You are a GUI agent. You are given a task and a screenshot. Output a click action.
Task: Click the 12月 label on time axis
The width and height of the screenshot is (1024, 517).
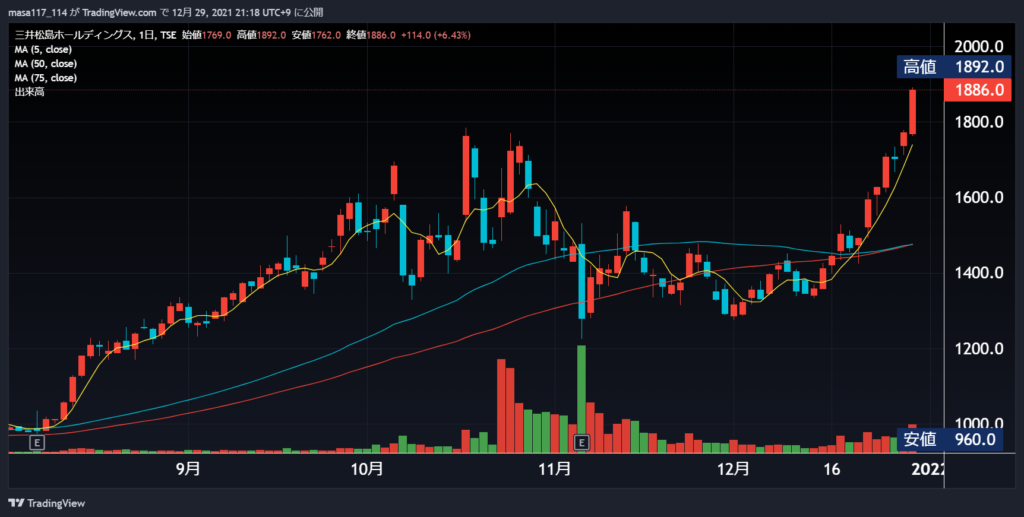(x=733, y=469)
